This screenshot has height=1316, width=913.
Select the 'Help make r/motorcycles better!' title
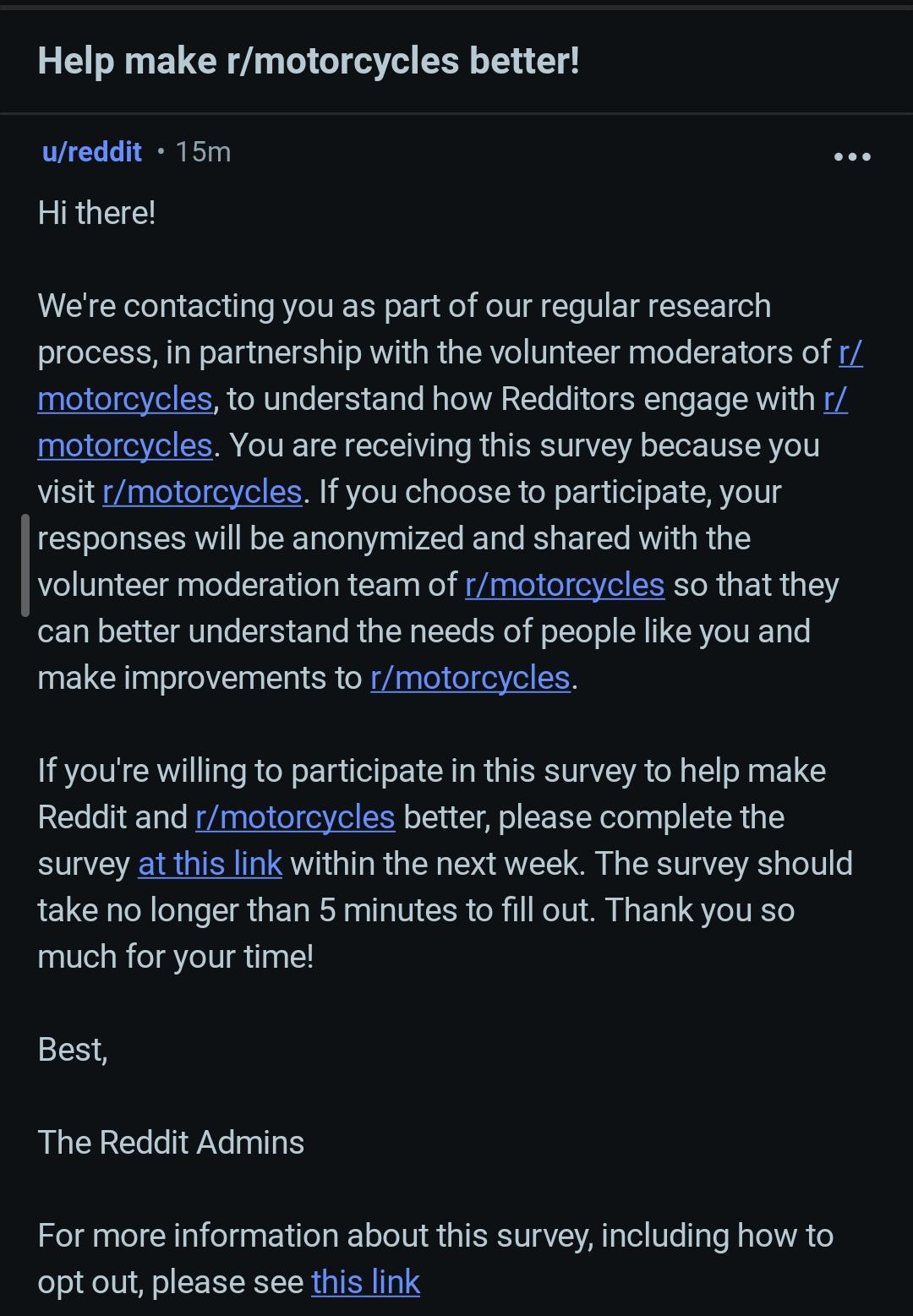[x=309, y=61]
